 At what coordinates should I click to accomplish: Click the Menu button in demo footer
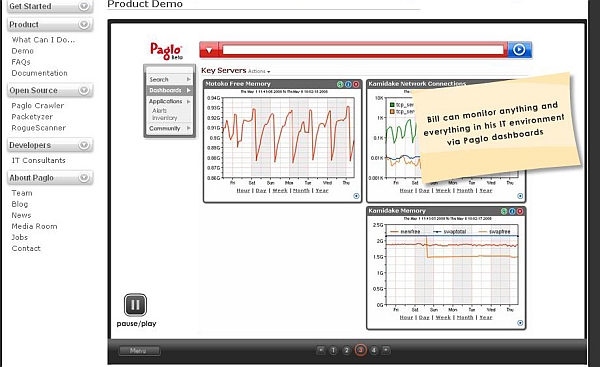tap(139, 351)
